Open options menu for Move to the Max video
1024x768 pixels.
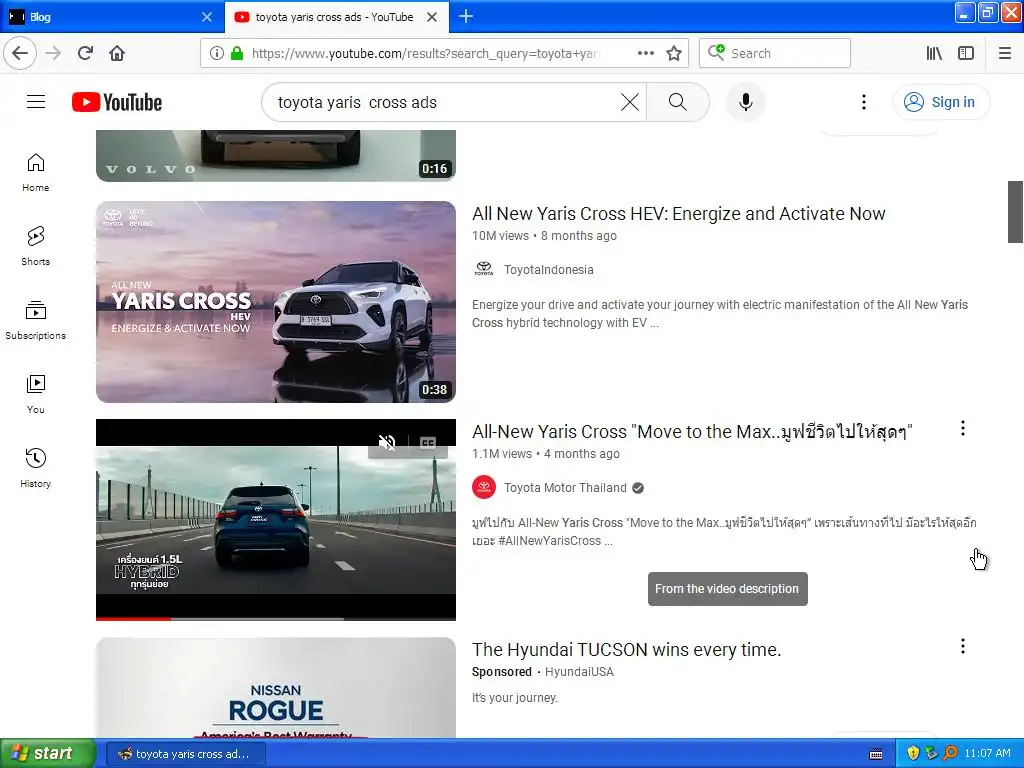pos(963,428)
